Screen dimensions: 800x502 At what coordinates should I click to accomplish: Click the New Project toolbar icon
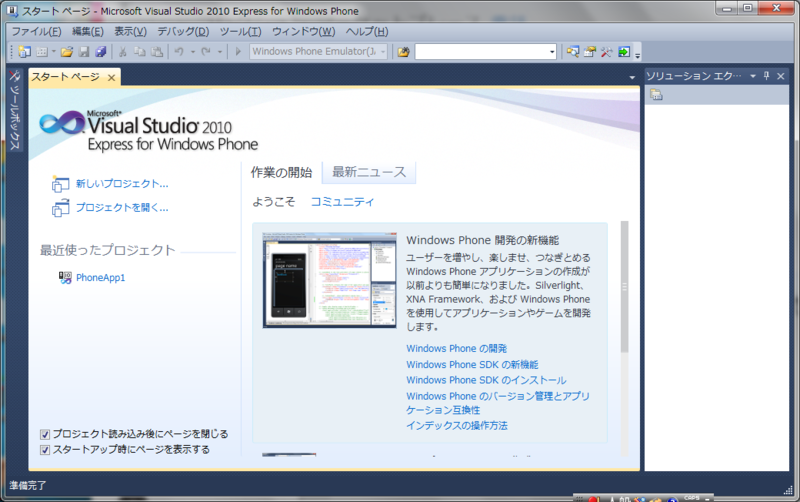[x=24, y=52]
